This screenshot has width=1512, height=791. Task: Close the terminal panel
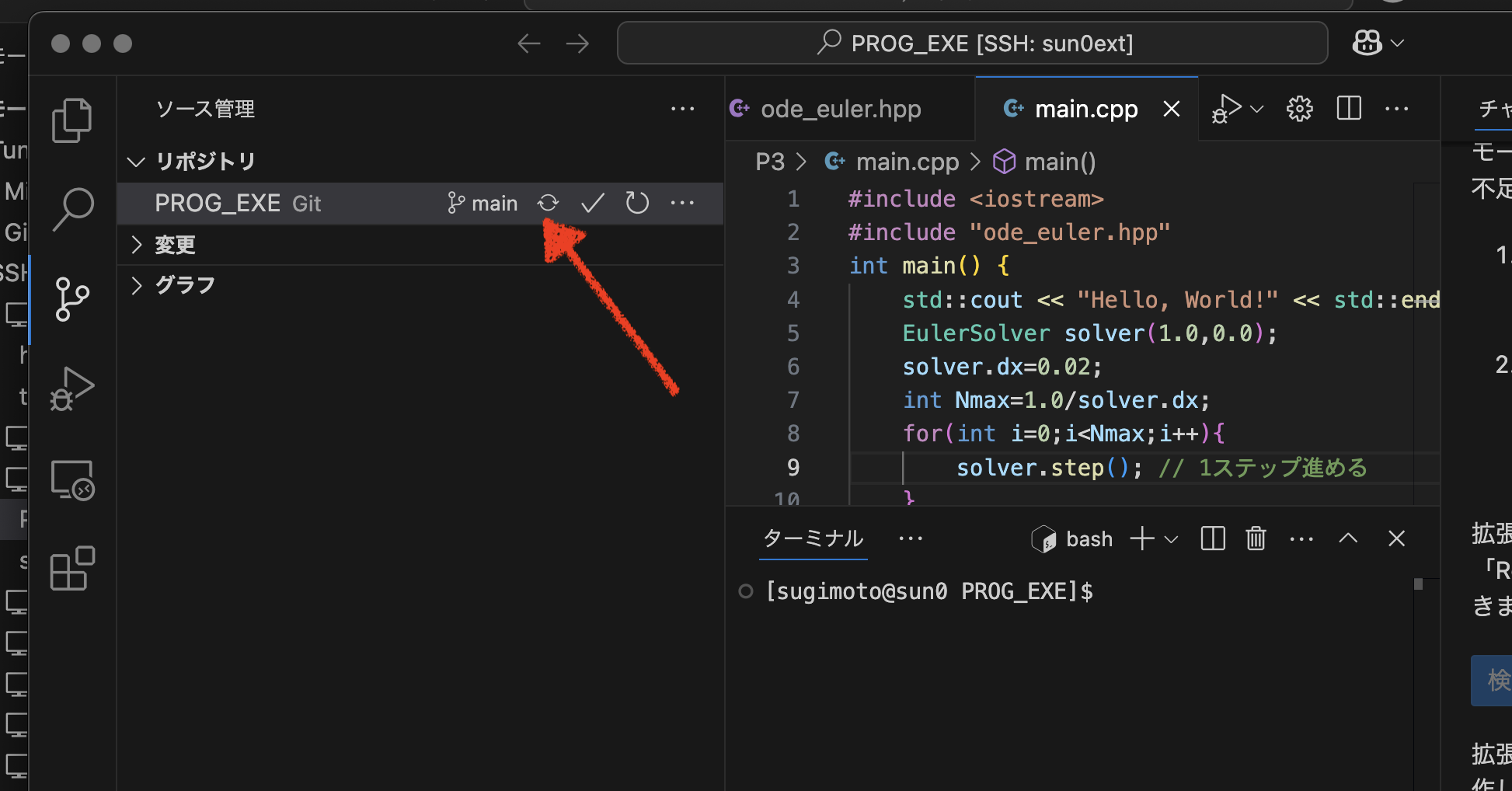coord(1397,538)
